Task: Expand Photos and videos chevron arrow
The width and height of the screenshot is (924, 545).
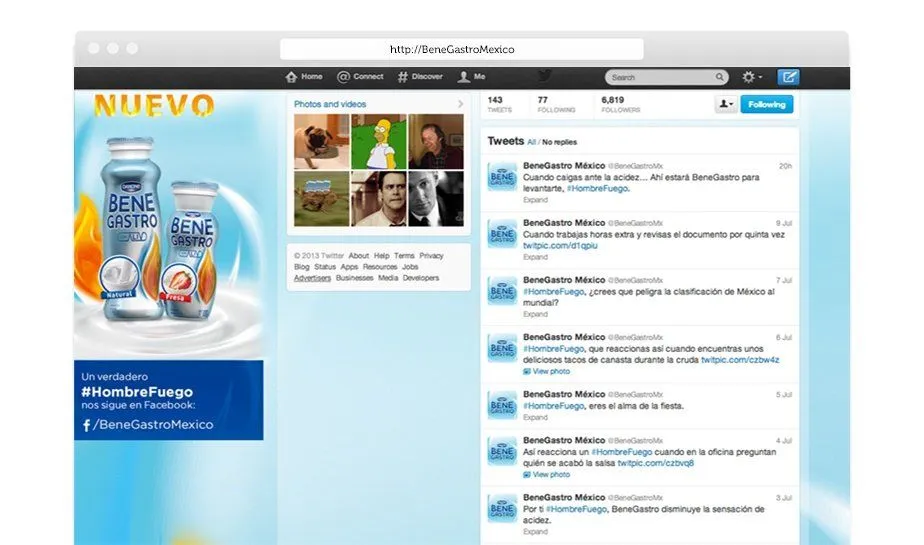Action: click(460, 104)
